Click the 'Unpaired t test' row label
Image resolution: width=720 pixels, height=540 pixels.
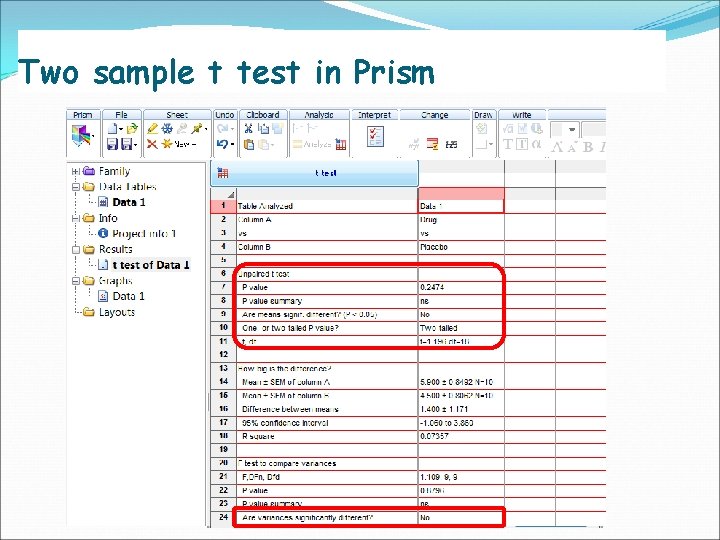[x=264, y=274]
